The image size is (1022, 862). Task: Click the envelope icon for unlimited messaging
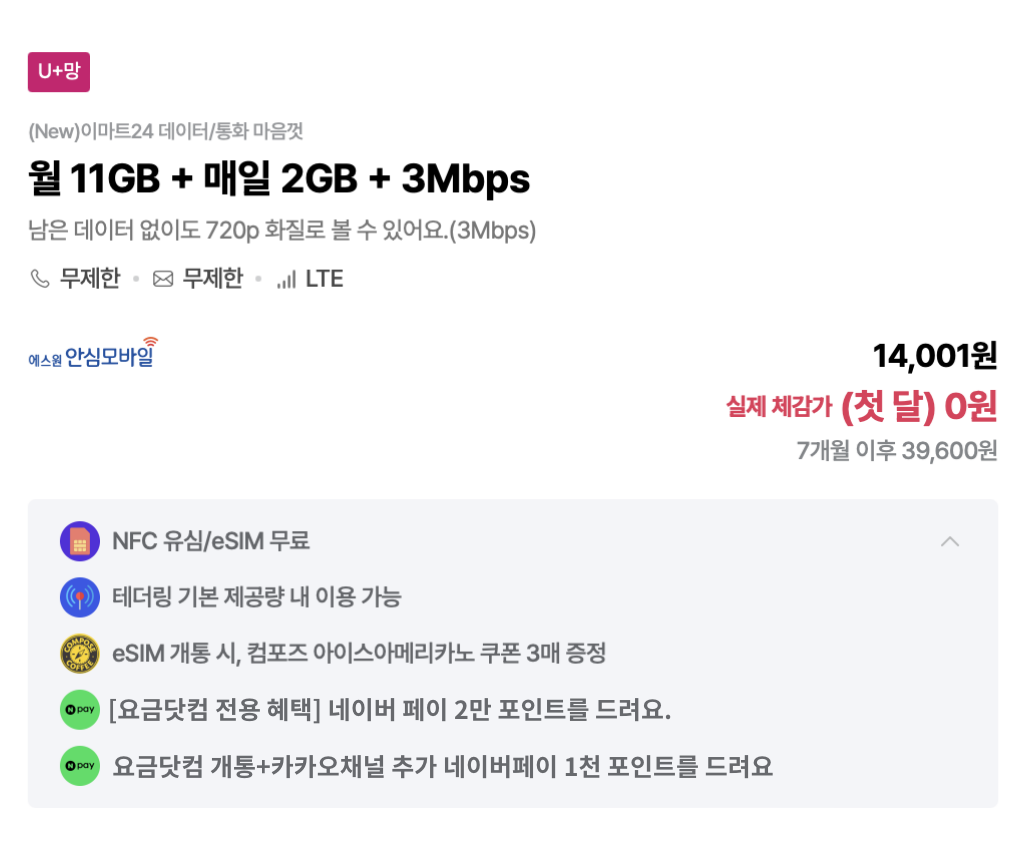[162, 279]
